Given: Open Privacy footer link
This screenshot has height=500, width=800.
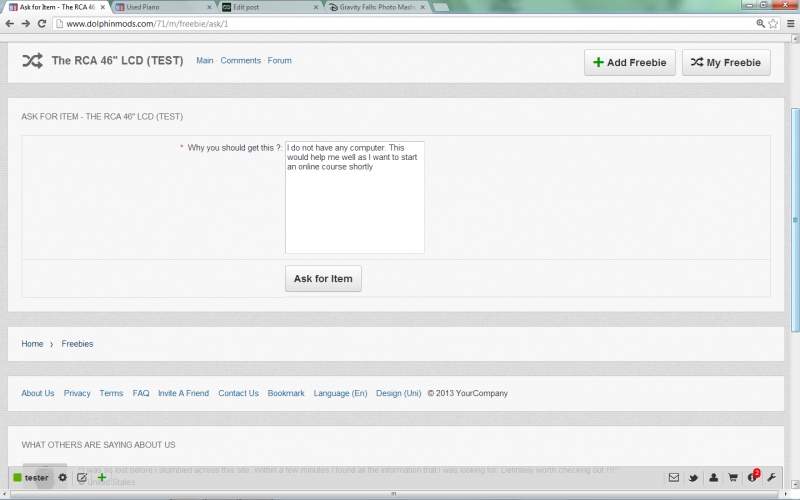Looking at the screenshot, I should 77,393.
